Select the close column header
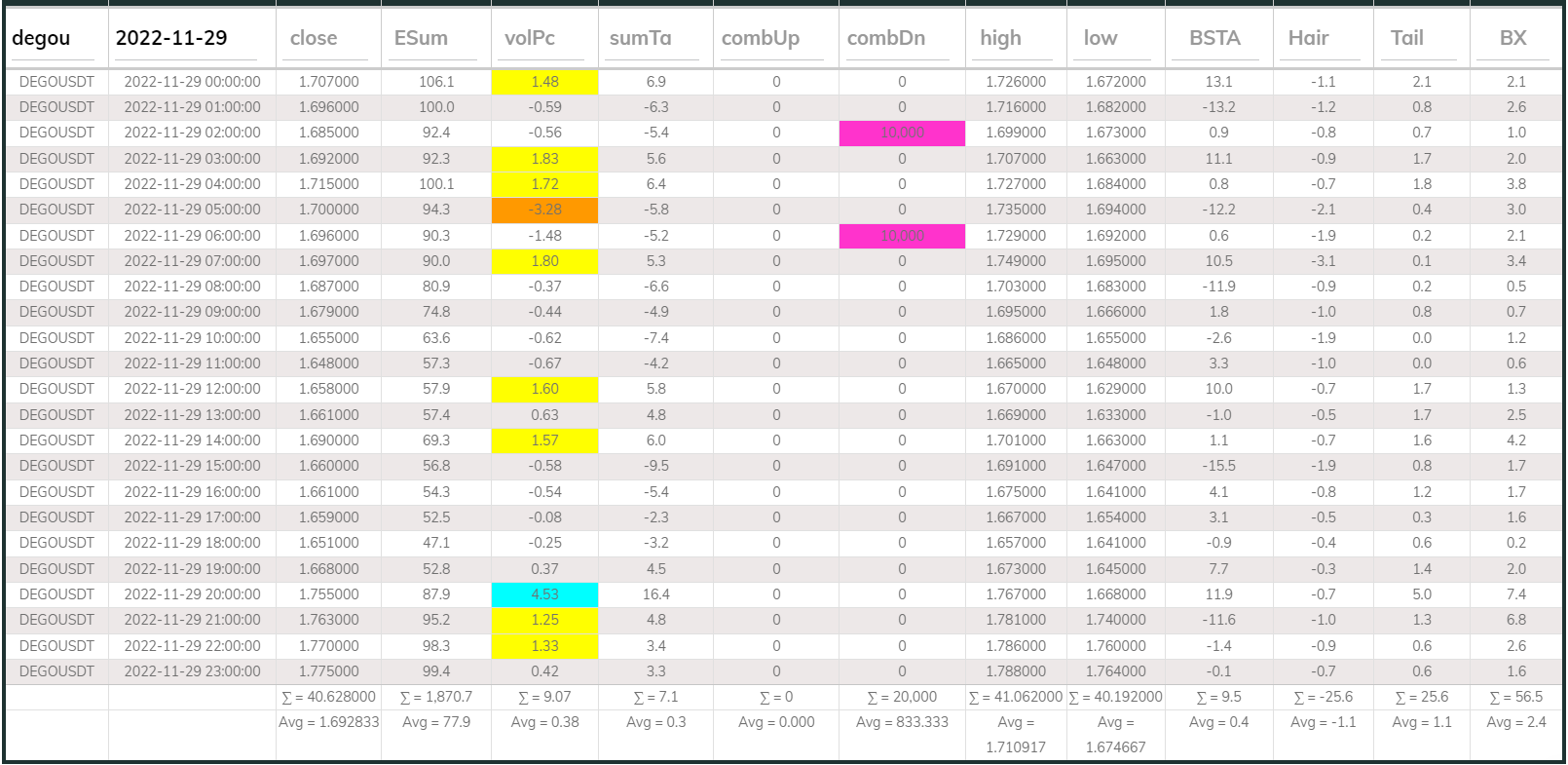This screenshot has height=765, width=1568. point(314,38)
